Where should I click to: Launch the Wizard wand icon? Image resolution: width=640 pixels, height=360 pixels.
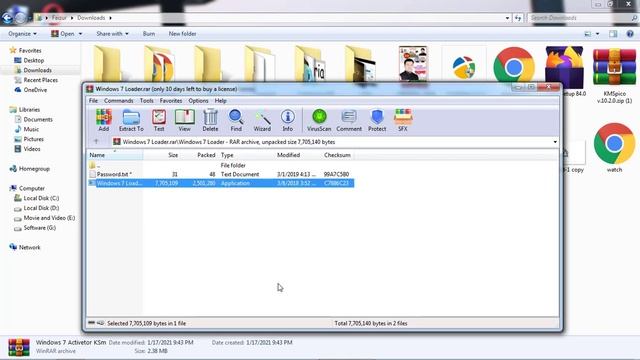tap(262, 120)
